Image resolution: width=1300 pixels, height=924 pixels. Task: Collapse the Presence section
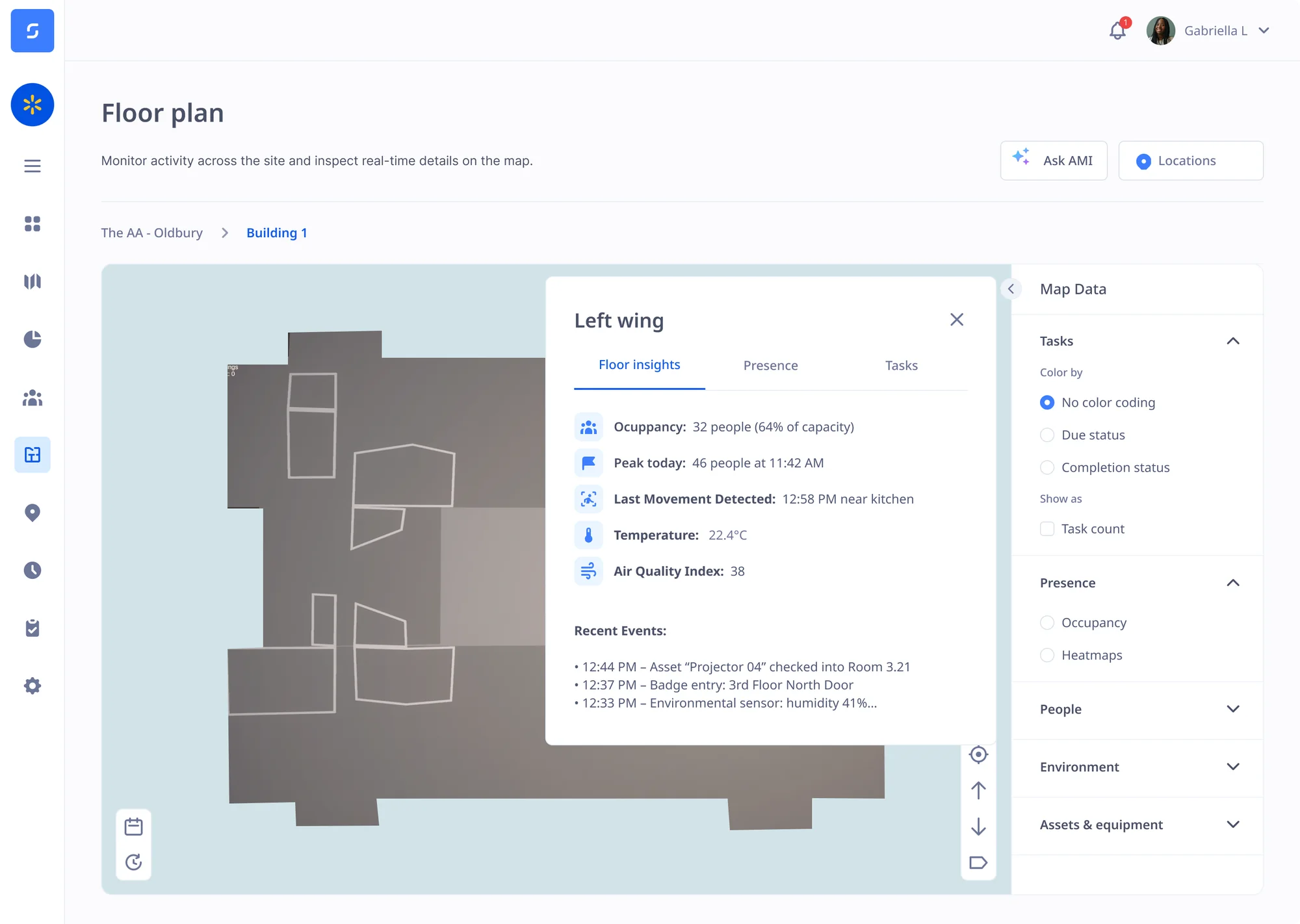[x=1233, y=583]
